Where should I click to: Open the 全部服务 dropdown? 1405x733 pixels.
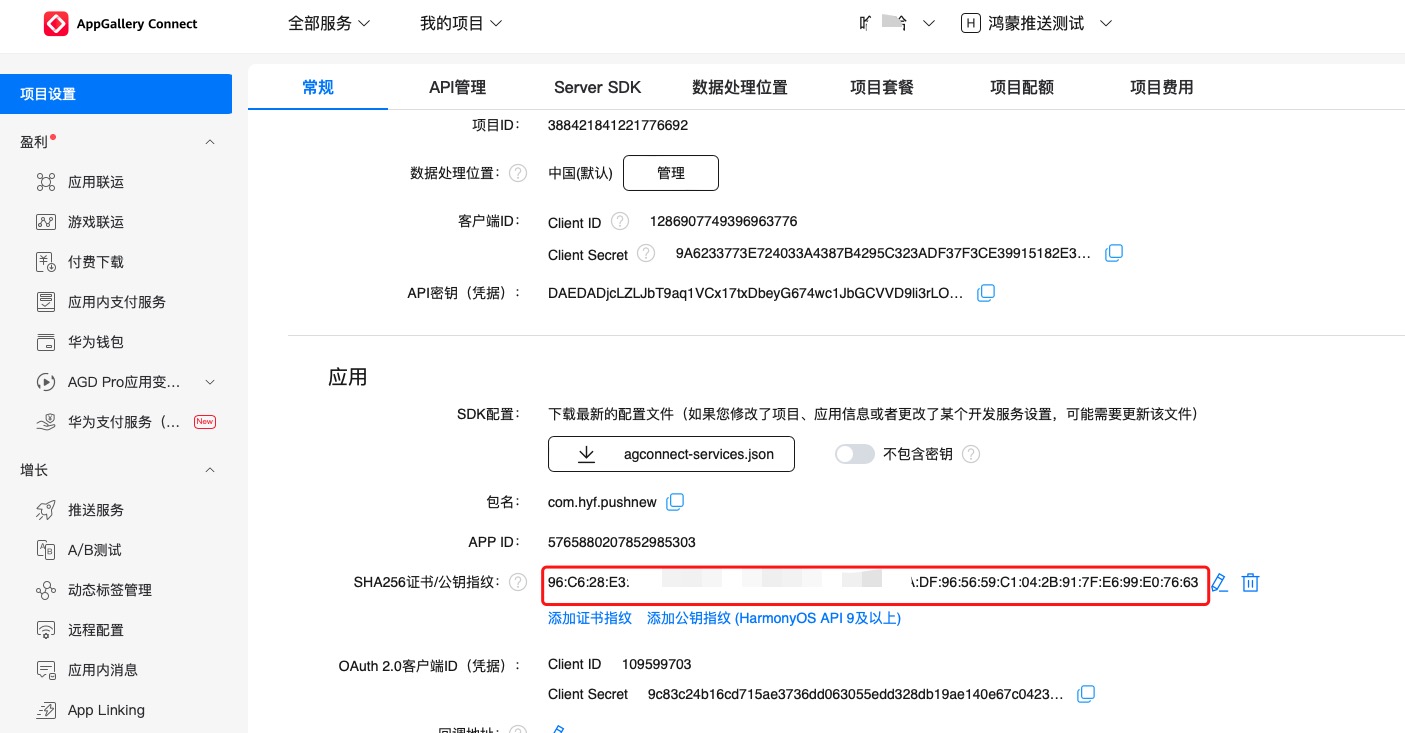[x=329, y=23]
